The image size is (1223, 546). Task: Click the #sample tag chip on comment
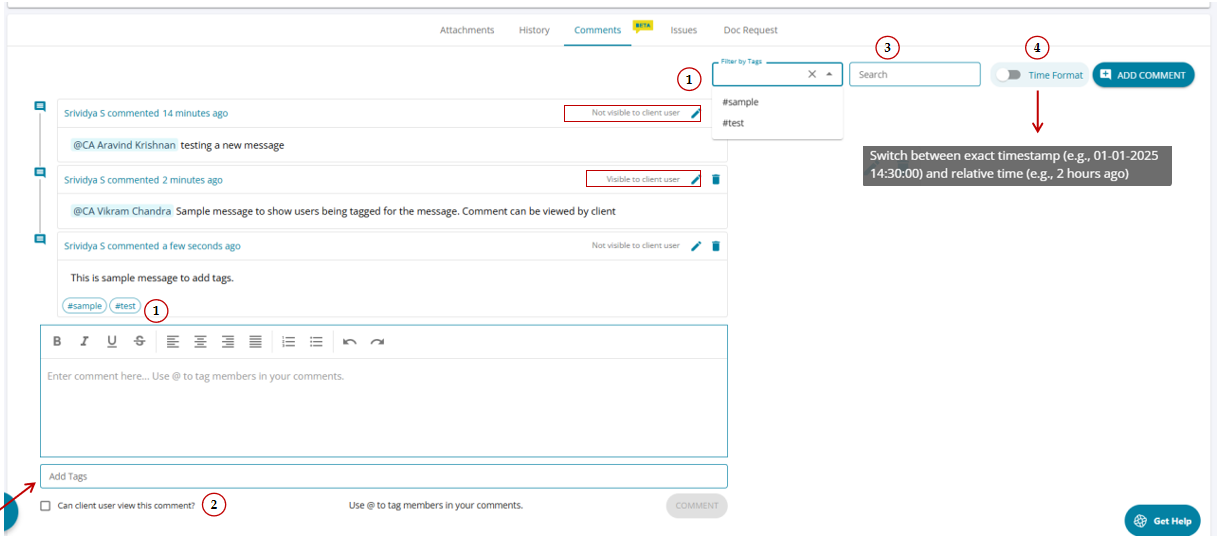coord(84,306)
